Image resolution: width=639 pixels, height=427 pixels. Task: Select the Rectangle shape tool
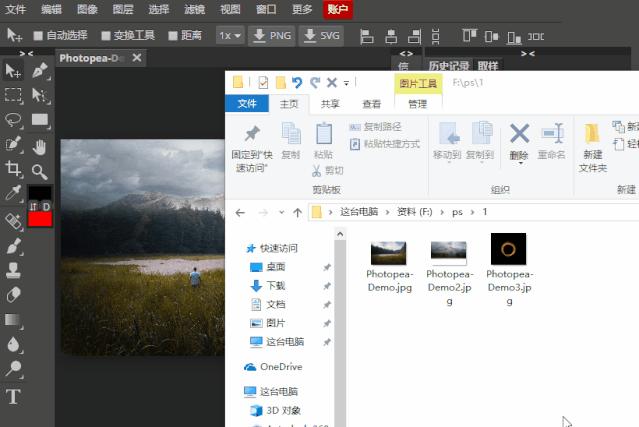[x=40, y=119]
